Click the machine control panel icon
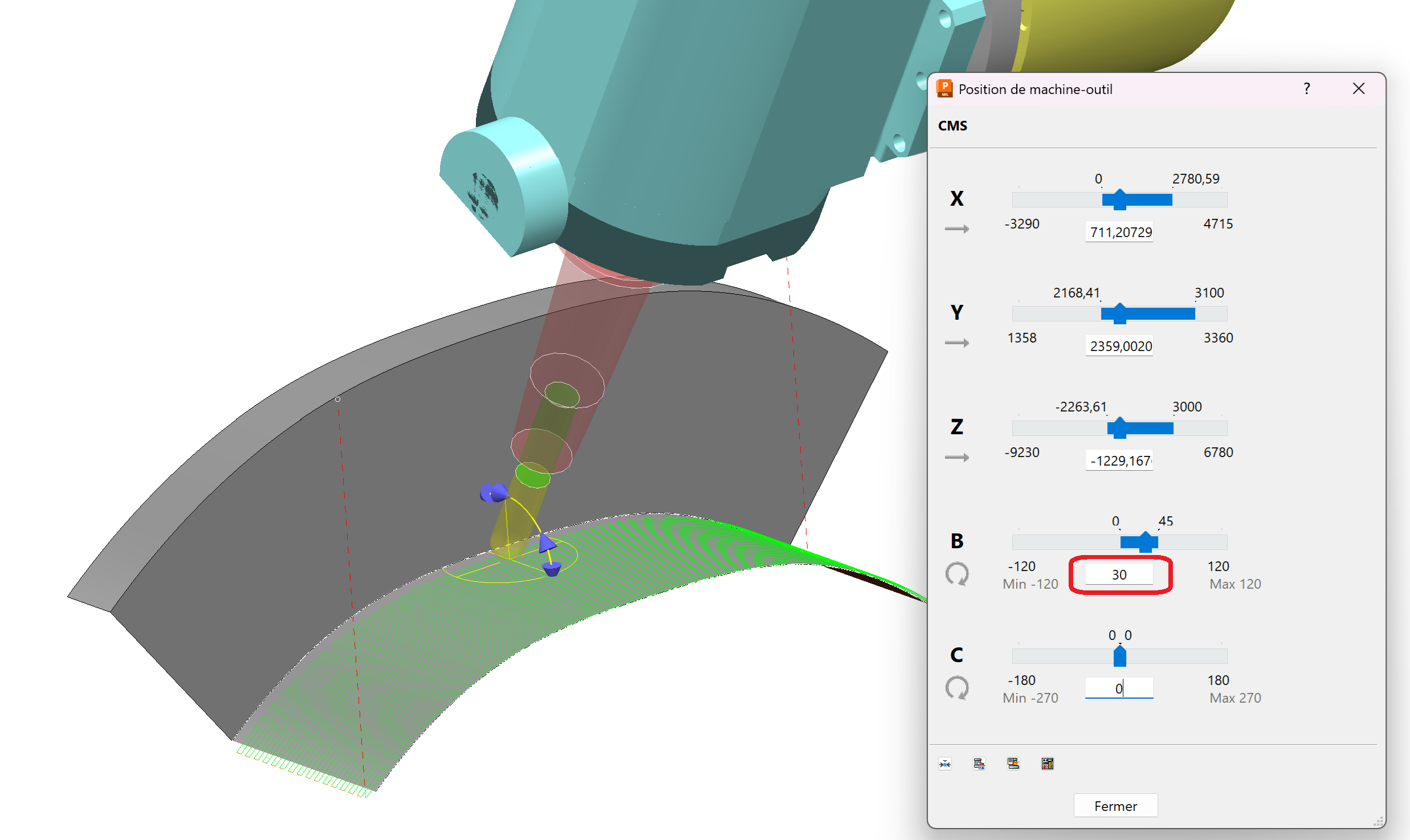 tap(1048, 764)
